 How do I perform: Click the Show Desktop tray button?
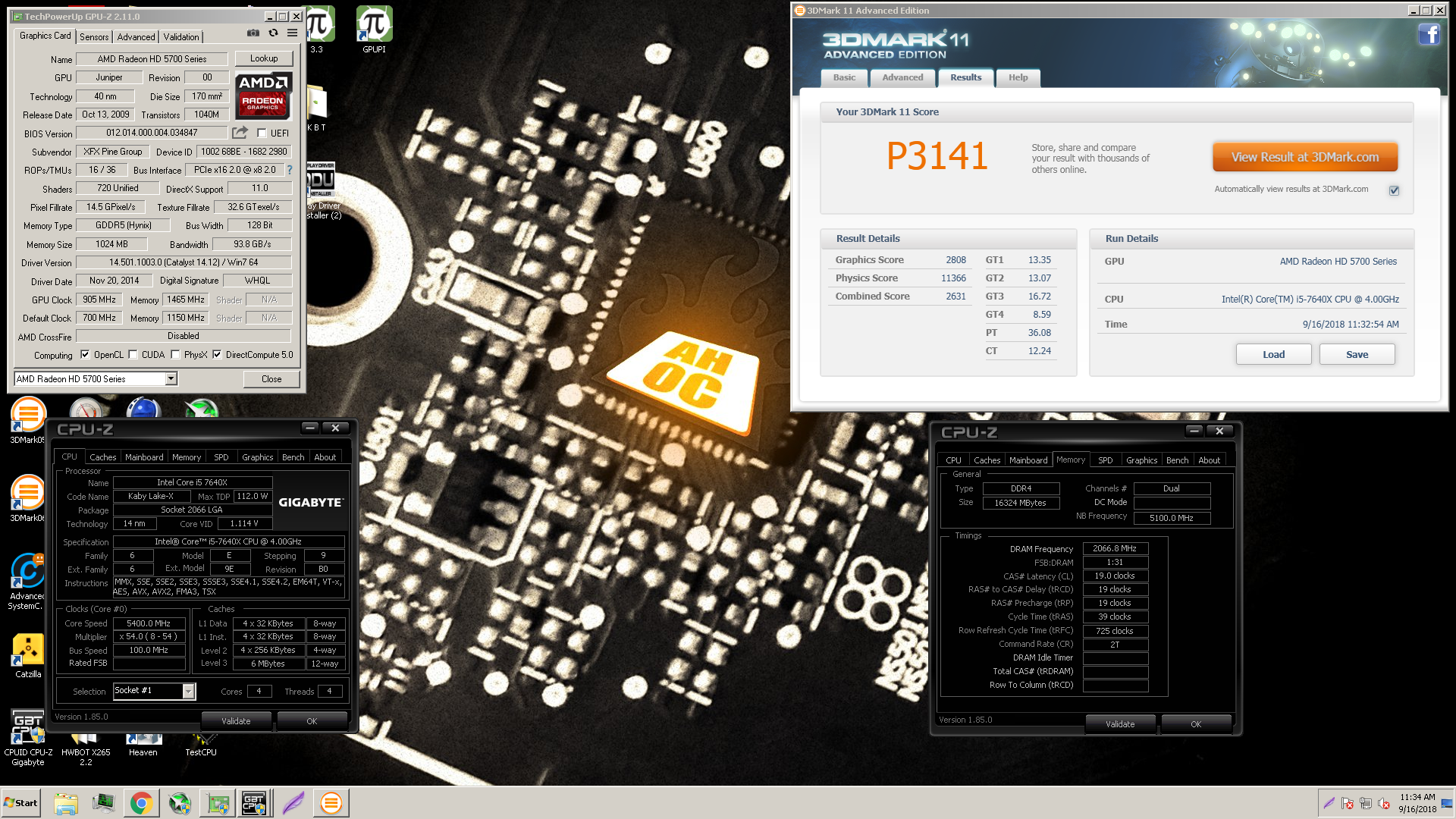(1448, 803)
